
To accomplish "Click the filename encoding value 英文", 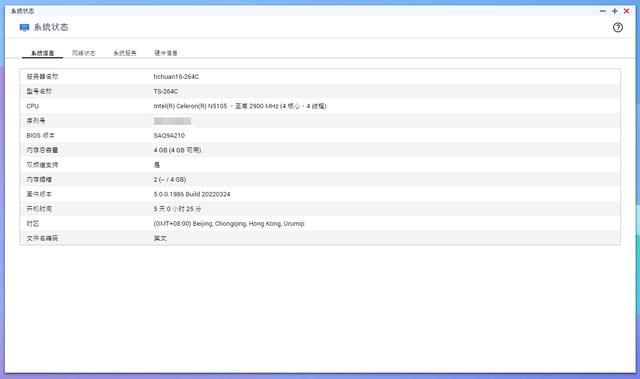I will 160,238.
